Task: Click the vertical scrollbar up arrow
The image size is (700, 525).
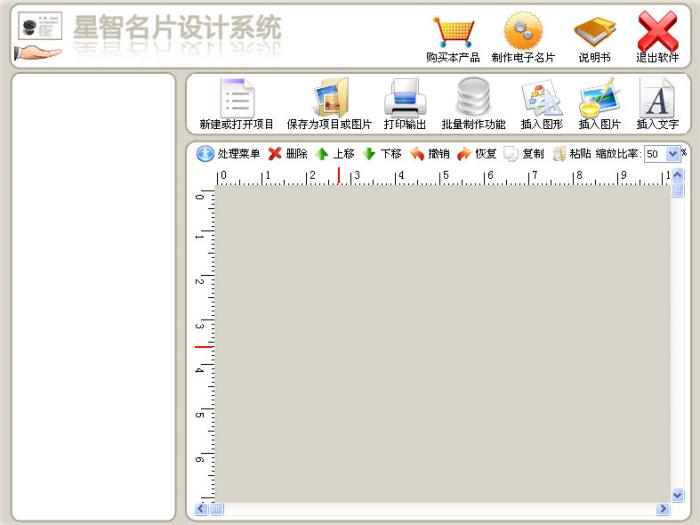Action: (x=678, y=175)
